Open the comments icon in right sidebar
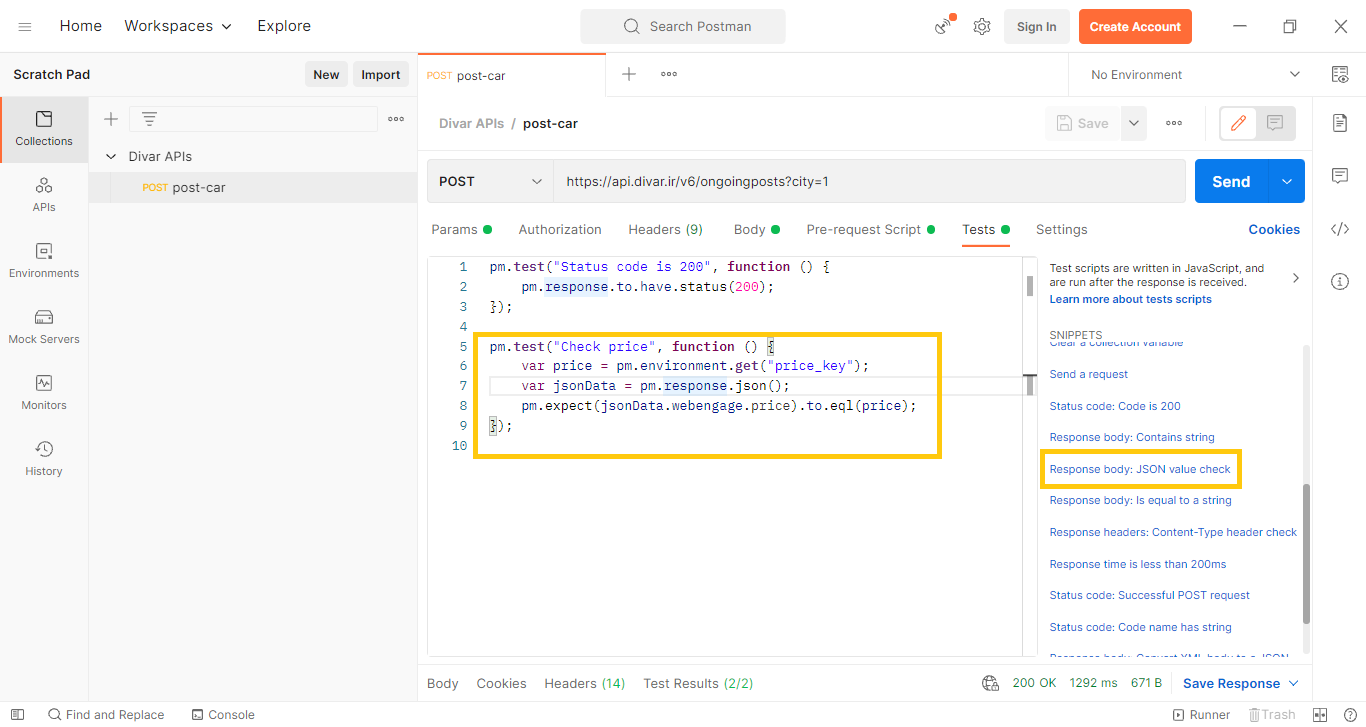 pyautogui.click(x=1340, y=176)
